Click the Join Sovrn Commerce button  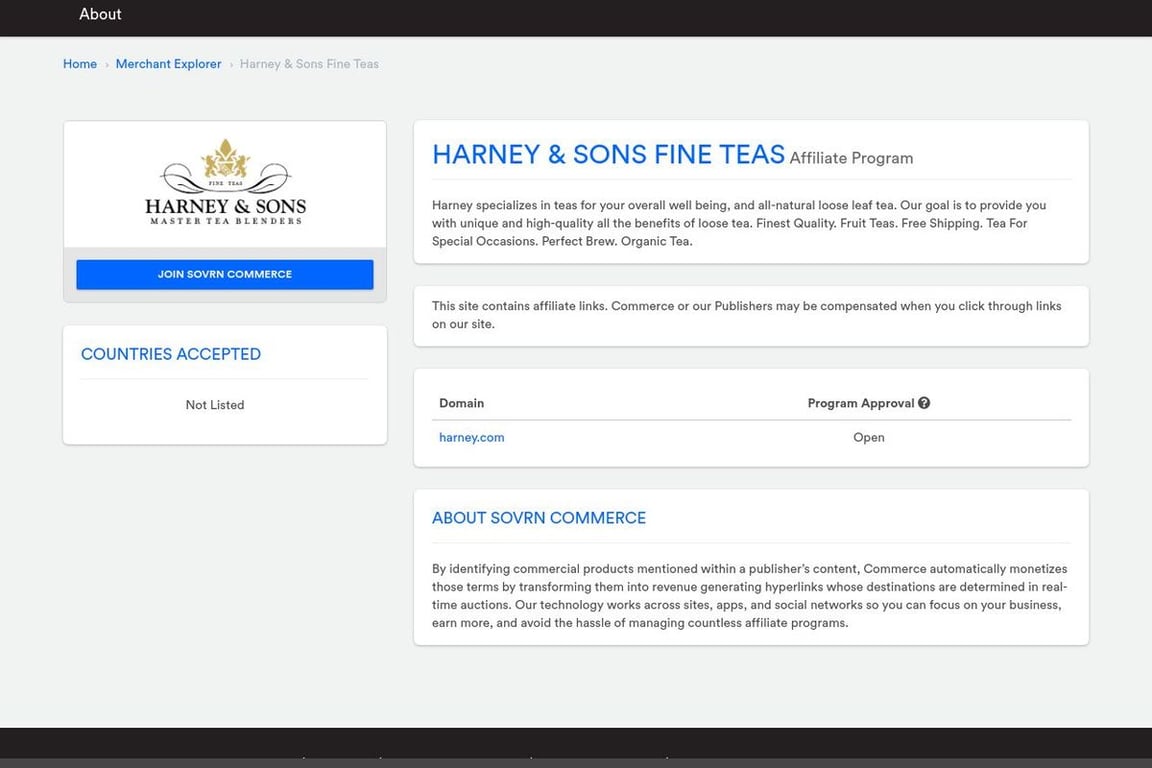[x=225, y=274]
